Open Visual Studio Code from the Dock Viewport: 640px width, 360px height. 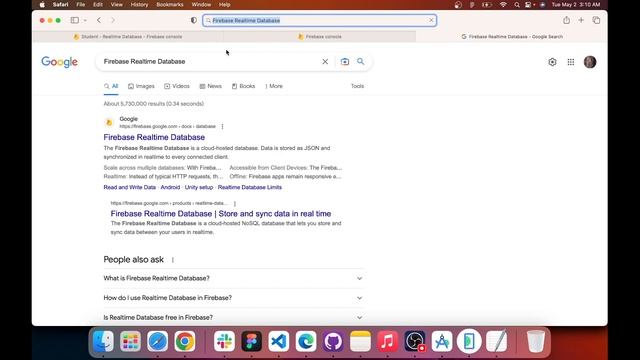point(279,341)
